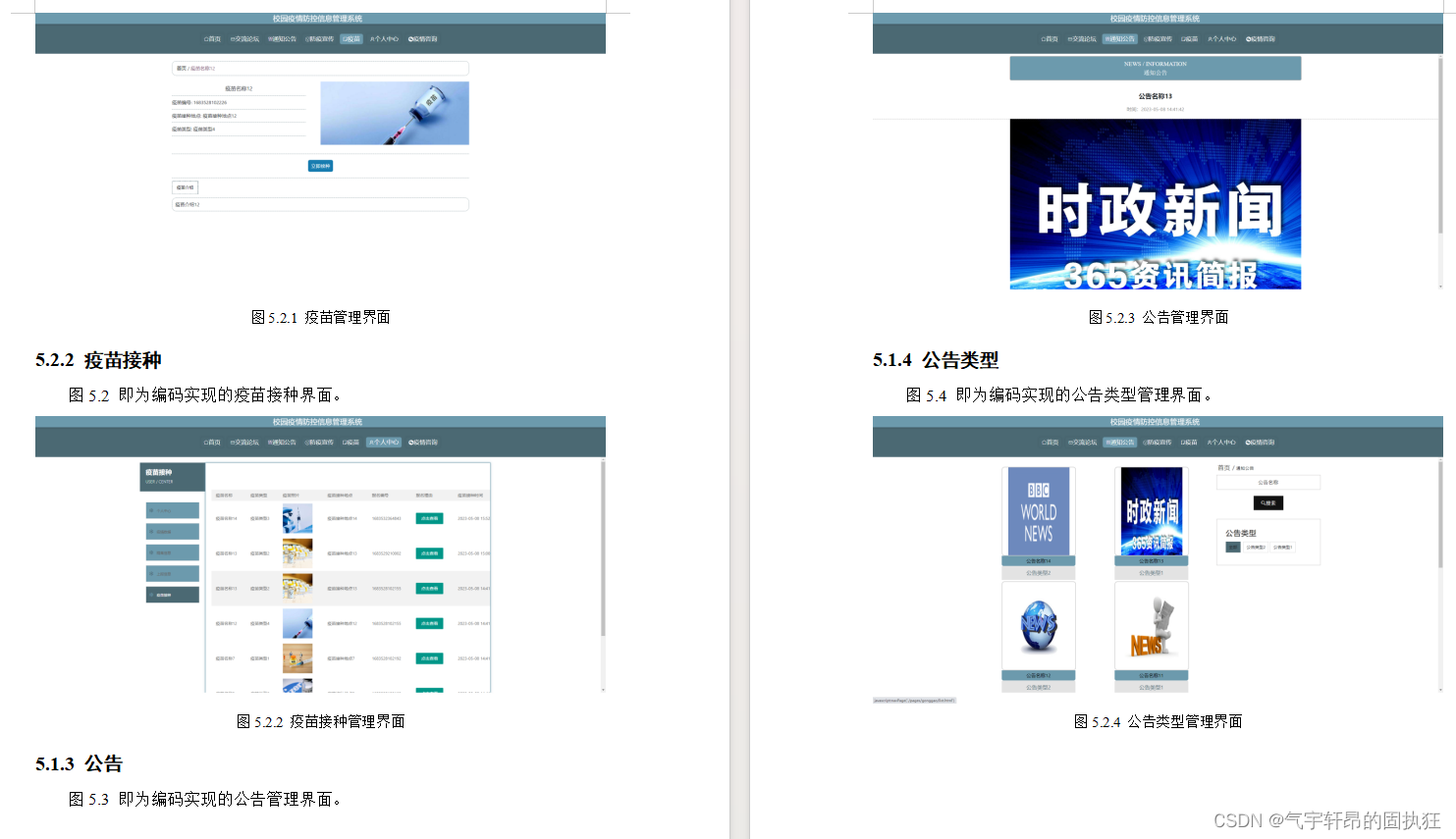
Task: Click 点击查看 button in 疫苗名称14 row
Action: (x=429, y=518)
